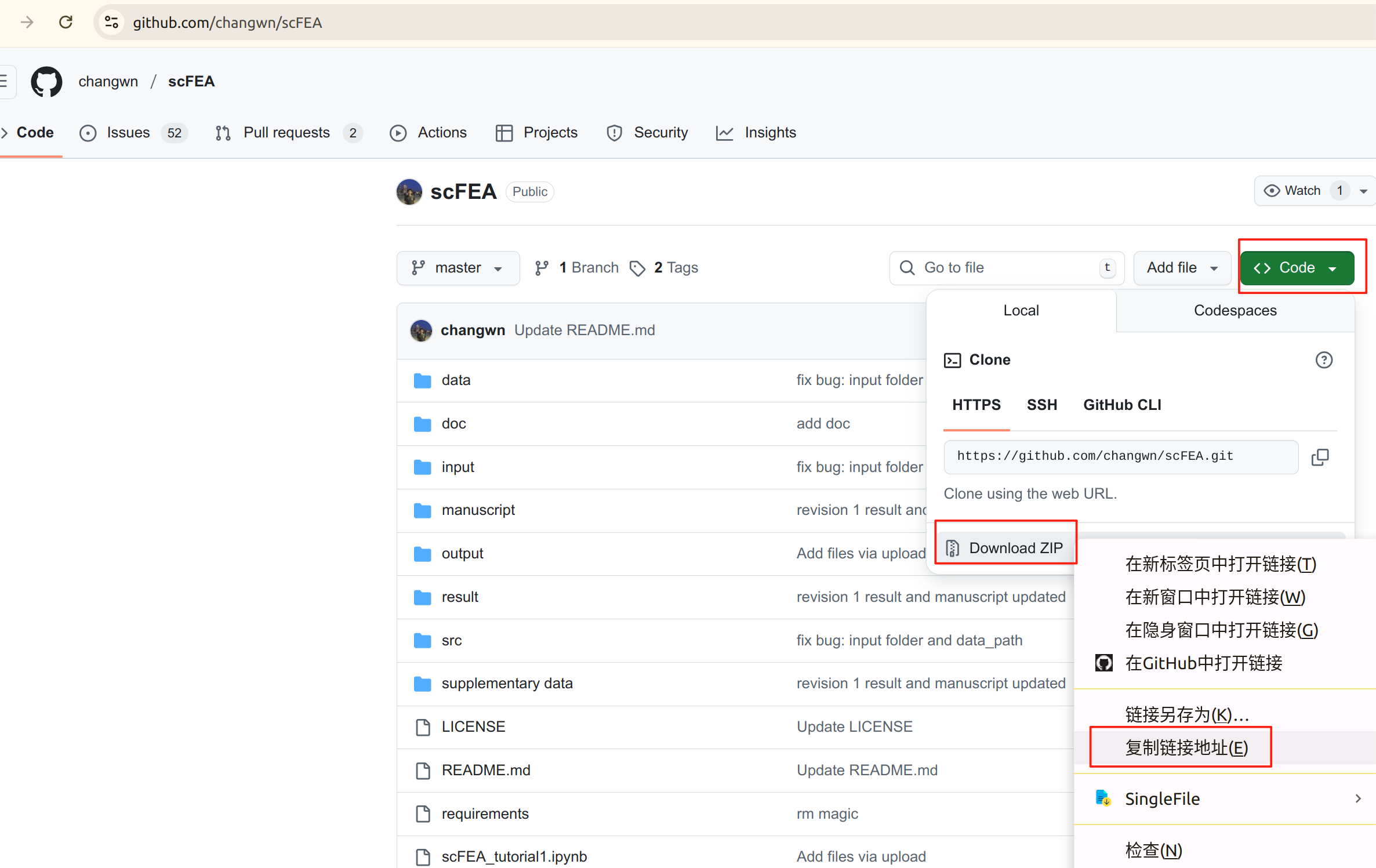Screen dimensions: 1376x868
Task: Choose 复制链接地址(E) from context menu
Action: (1186, 747)
